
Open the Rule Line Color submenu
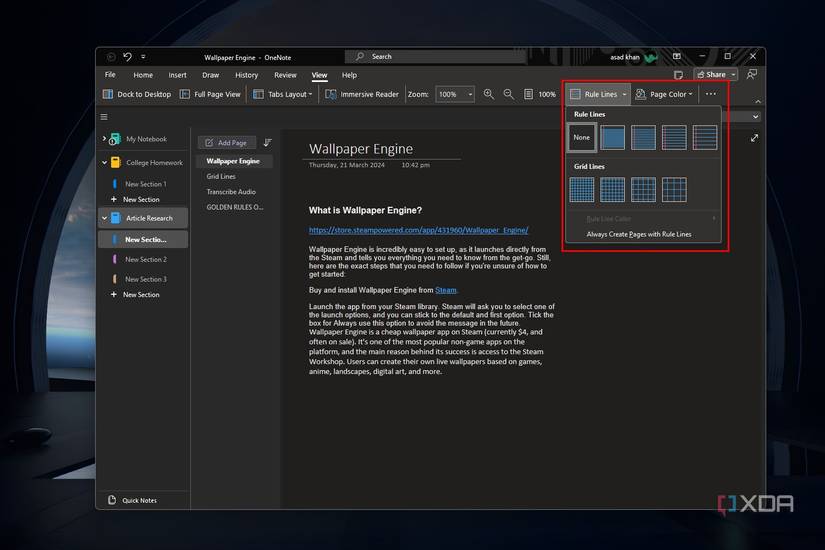point(643,218)
